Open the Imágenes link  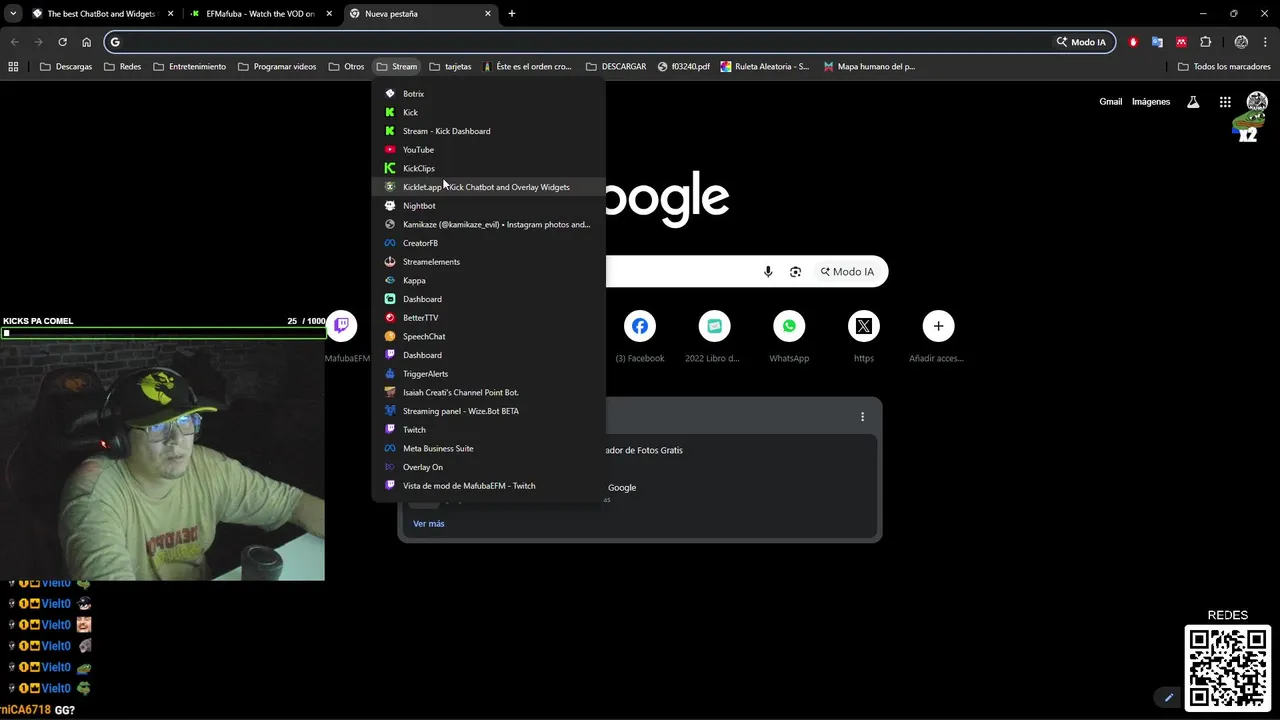pyautogui.click(x=1151, y=102)
